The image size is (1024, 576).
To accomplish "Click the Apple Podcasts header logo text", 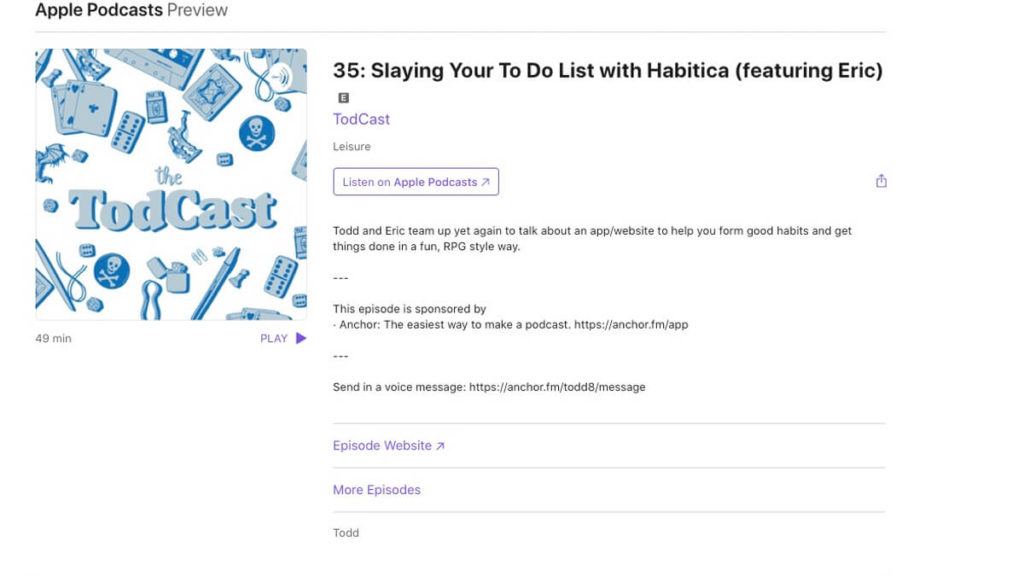I will 98,11.
